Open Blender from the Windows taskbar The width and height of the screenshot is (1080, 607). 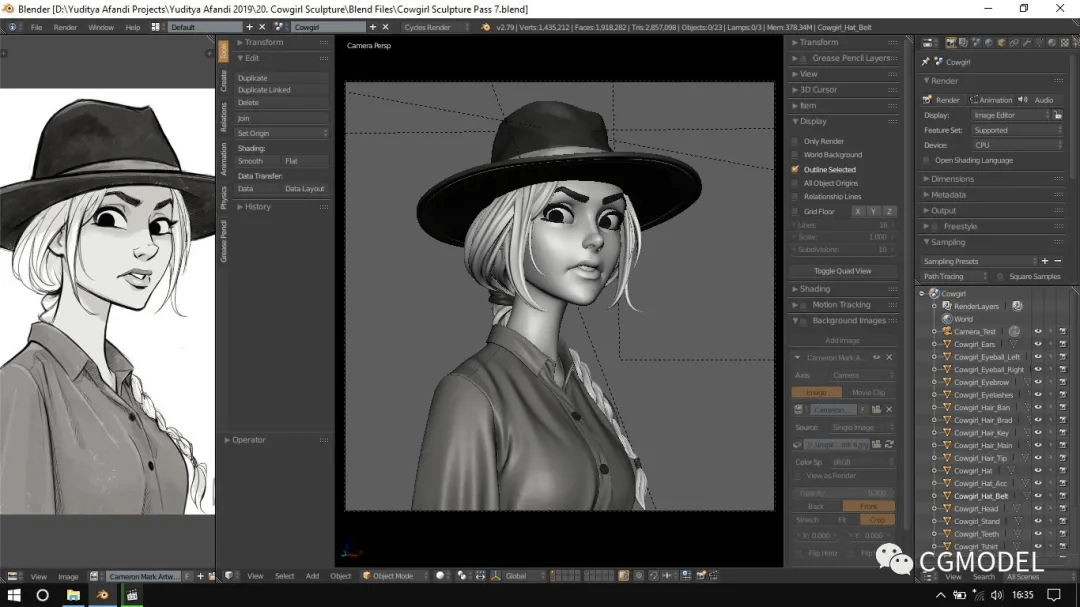point(103,595)
